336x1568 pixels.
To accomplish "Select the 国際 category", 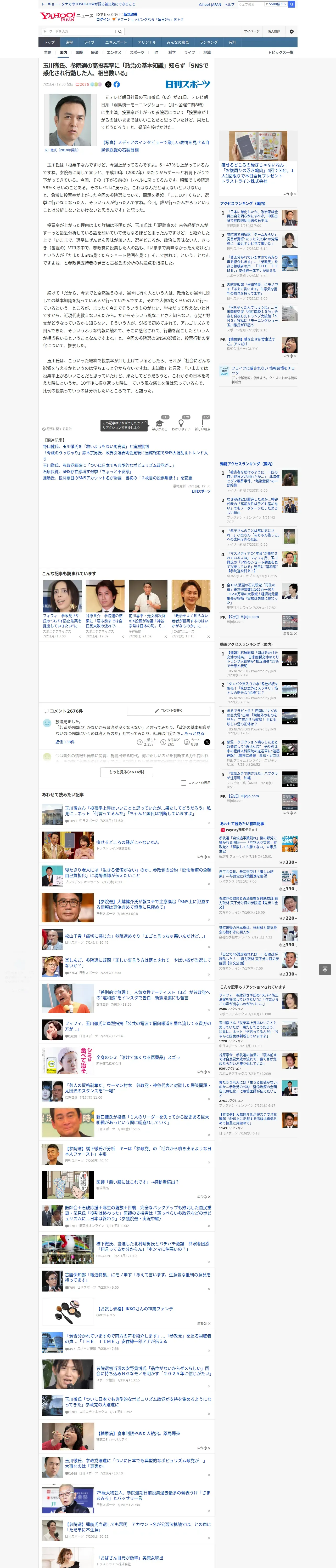I will coord(79,52).
